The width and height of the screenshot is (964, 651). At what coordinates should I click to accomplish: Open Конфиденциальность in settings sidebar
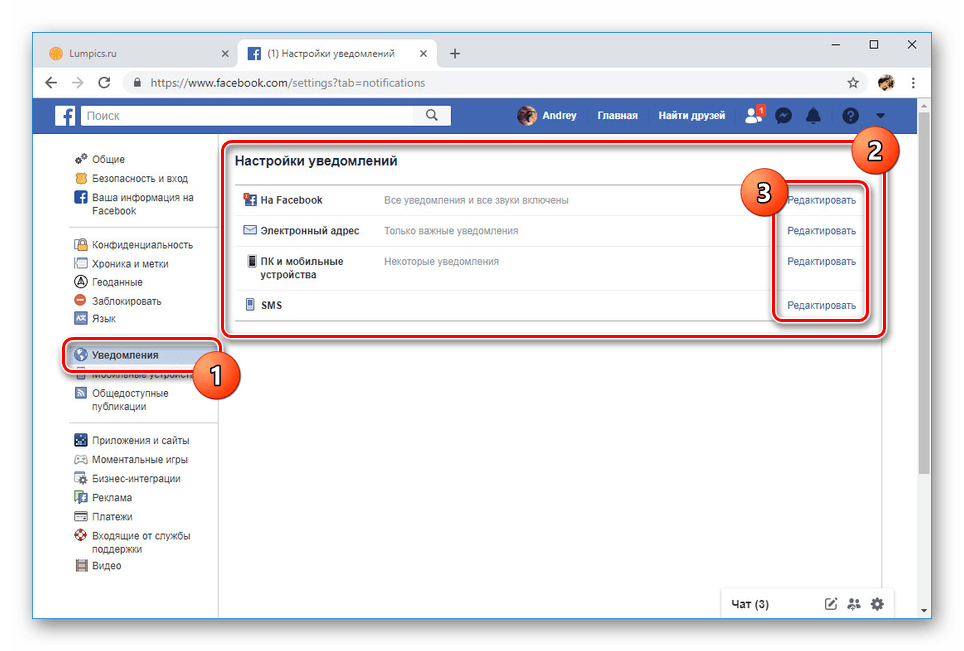[142, 245]
